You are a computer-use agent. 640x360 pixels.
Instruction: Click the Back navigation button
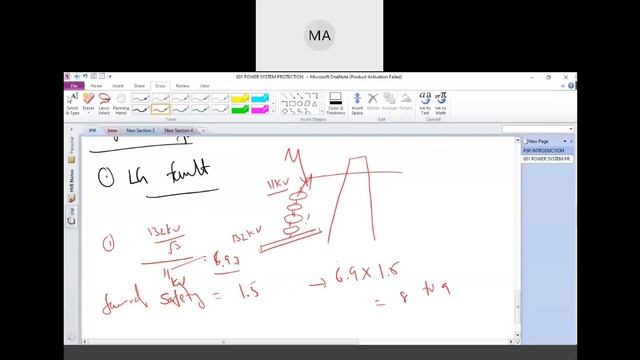(77, 76)
